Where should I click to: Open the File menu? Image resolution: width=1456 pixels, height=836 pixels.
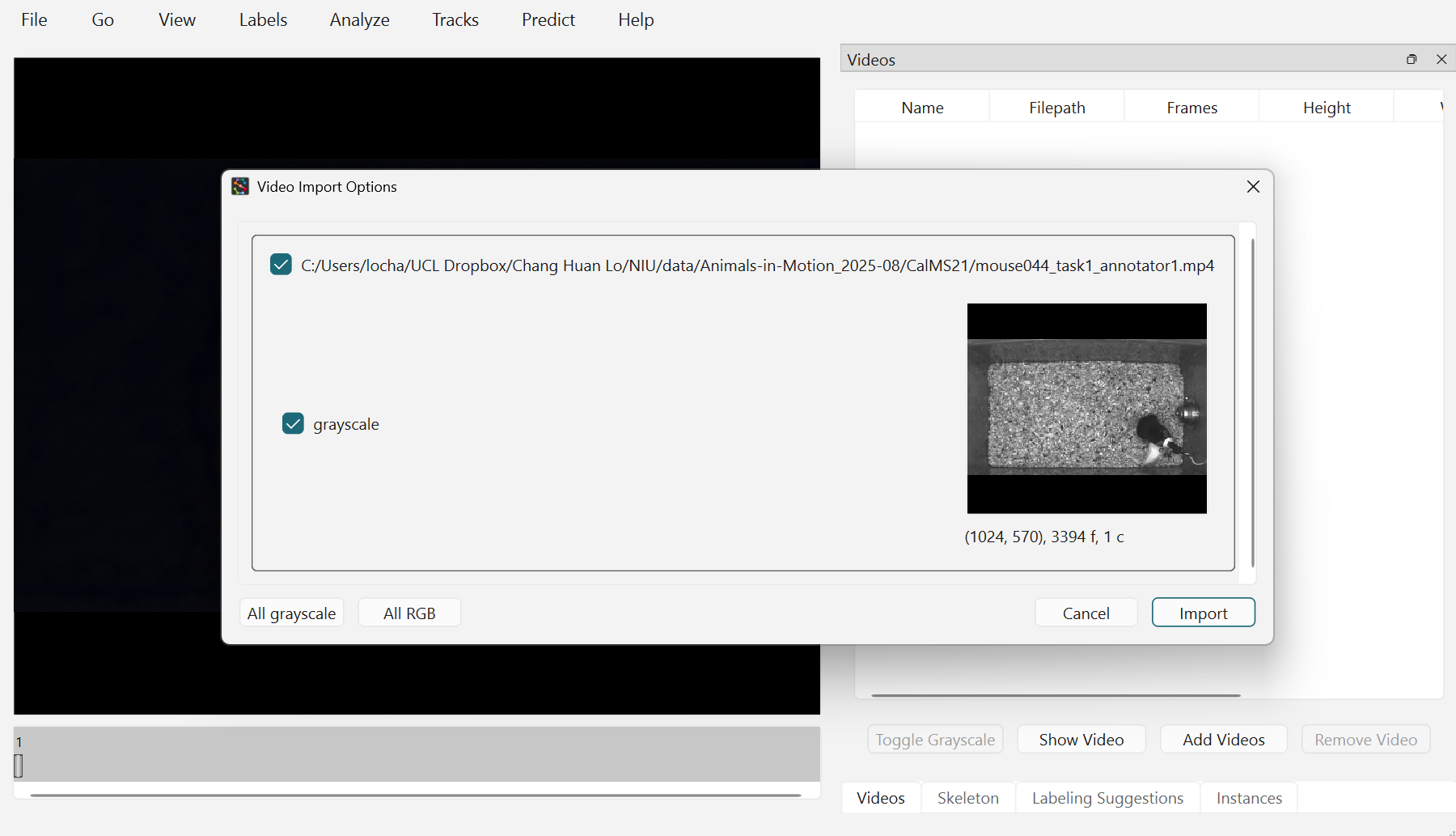point(34,19)
